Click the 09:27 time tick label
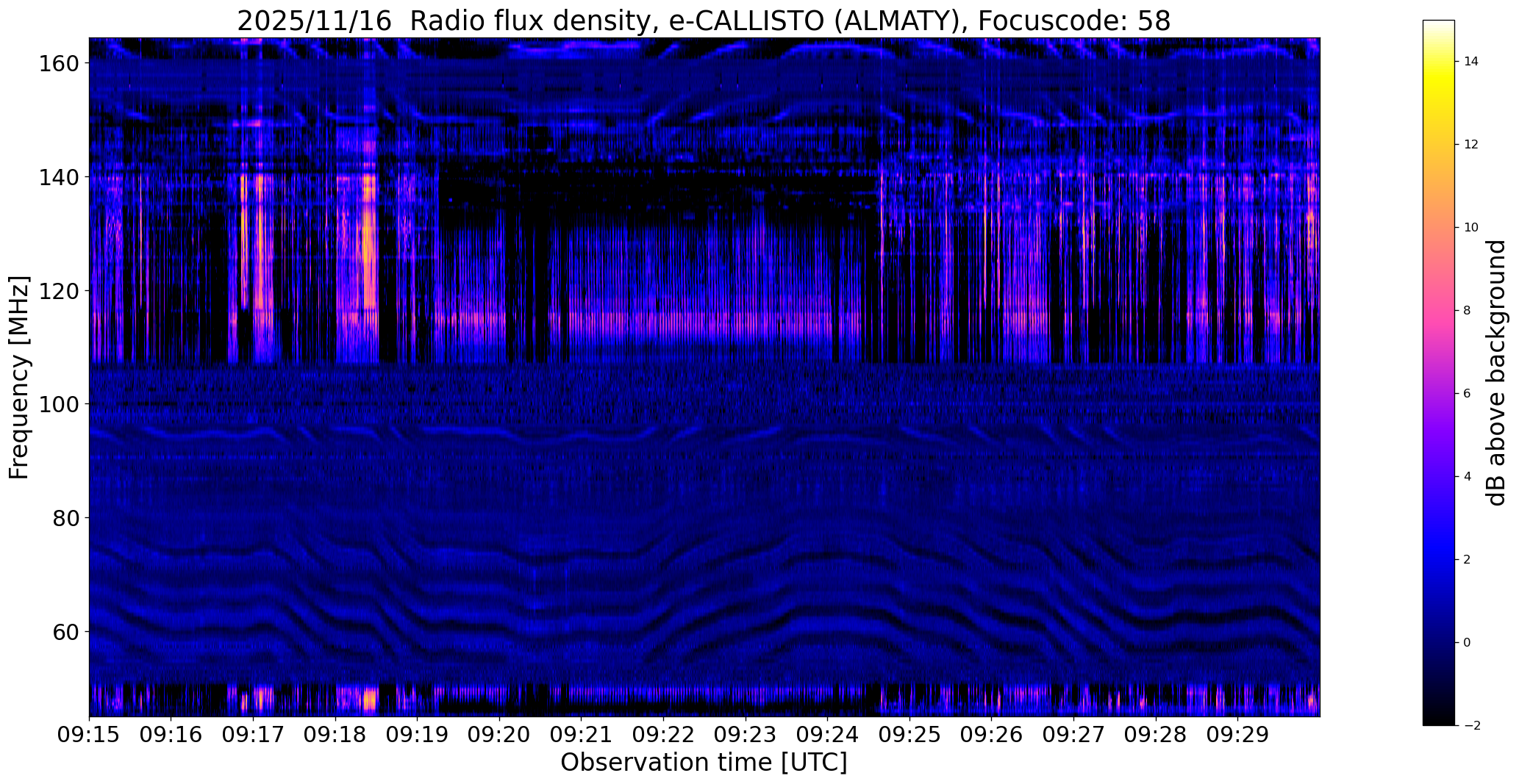 click(1073, 734)
